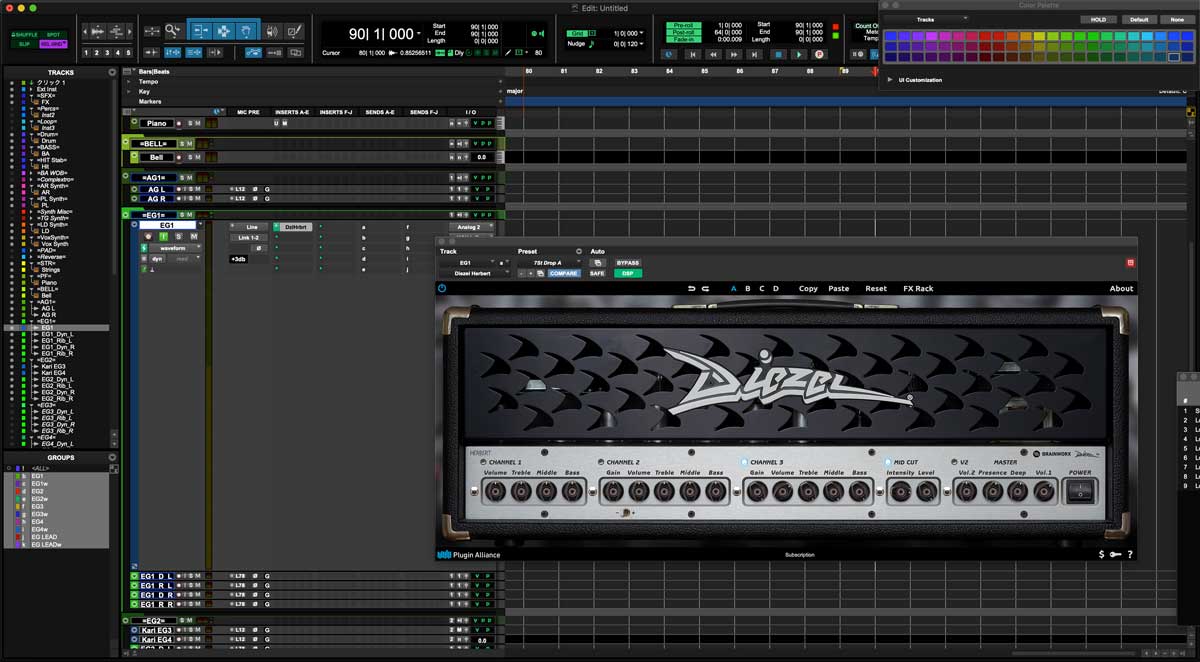Open the Tracks dropdown in Color Palette
Viewport: 1200px width, 662px height.
click(x=925, y=20)
